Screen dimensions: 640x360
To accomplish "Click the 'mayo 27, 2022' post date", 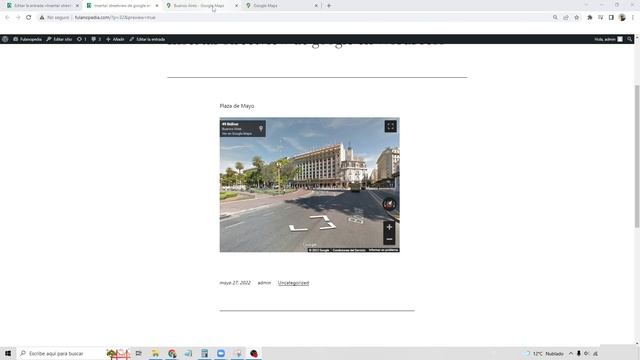I will pyautogui.click(x=235, y=283).
